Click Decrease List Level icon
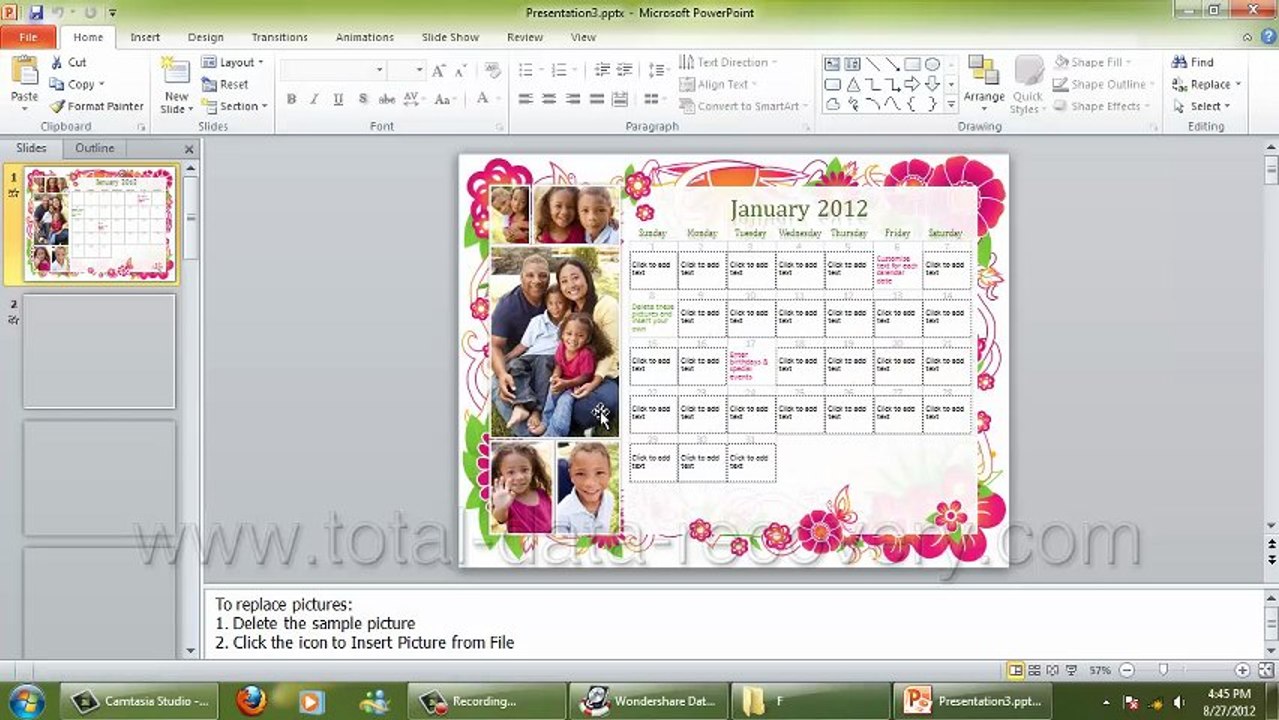Screen dimensions: 1279x720 [602, 70]
